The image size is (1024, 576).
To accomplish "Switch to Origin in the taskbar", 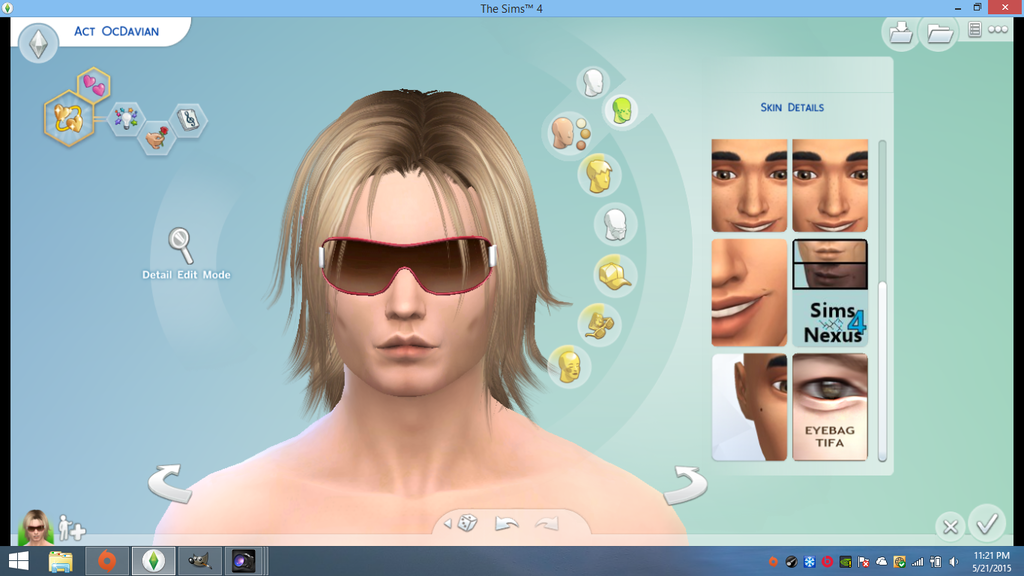I will pos(107,561).
